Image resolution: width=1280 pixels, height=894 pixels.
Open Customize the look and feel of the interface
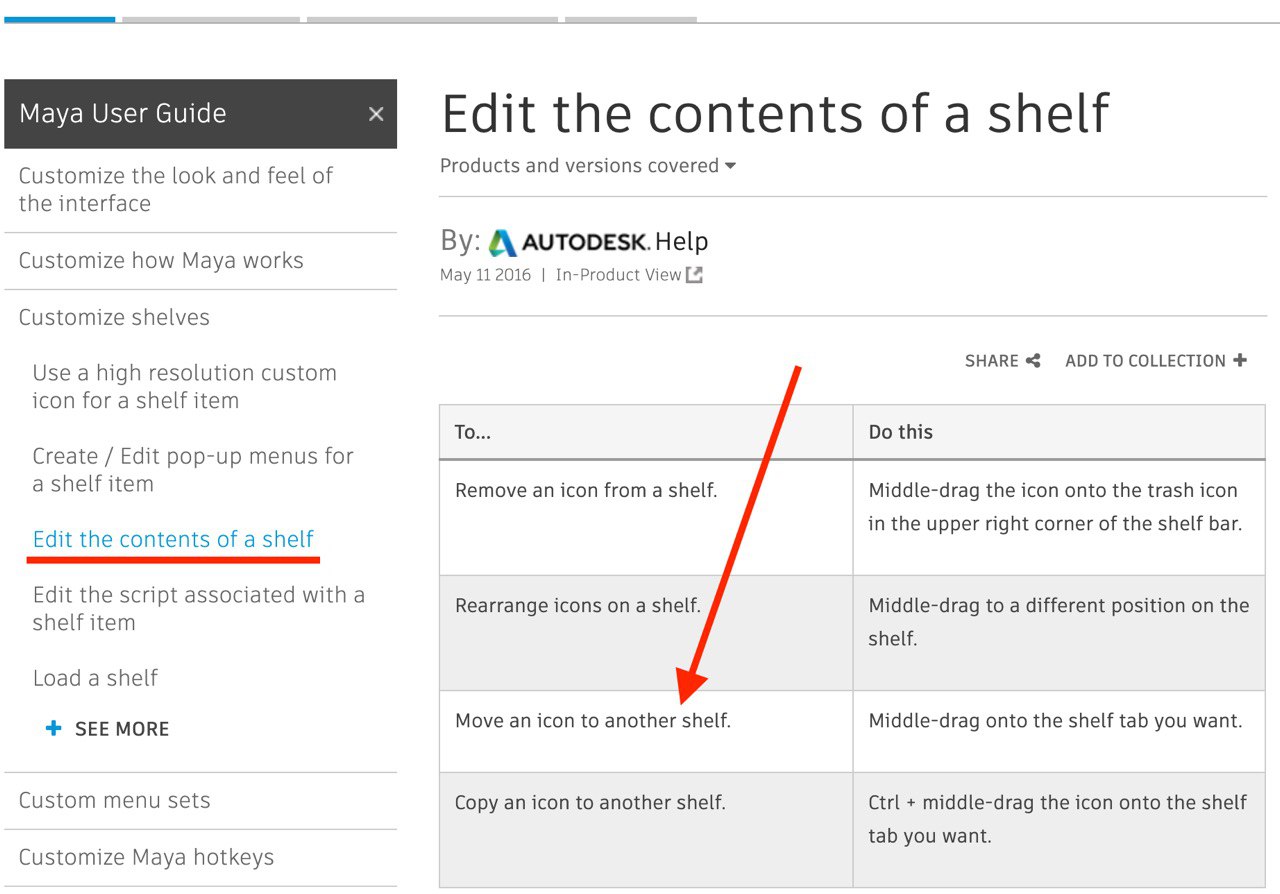(176, 189)
